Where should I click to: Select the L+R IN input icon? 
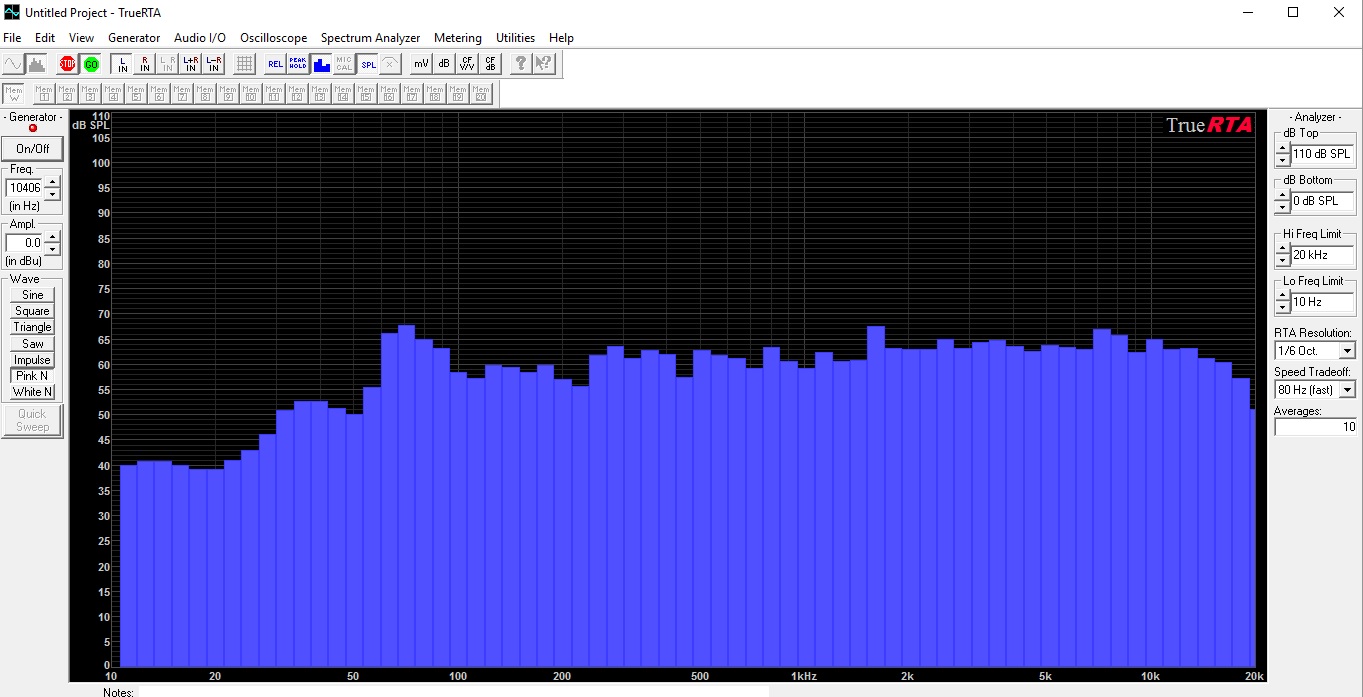coord(190,64)
